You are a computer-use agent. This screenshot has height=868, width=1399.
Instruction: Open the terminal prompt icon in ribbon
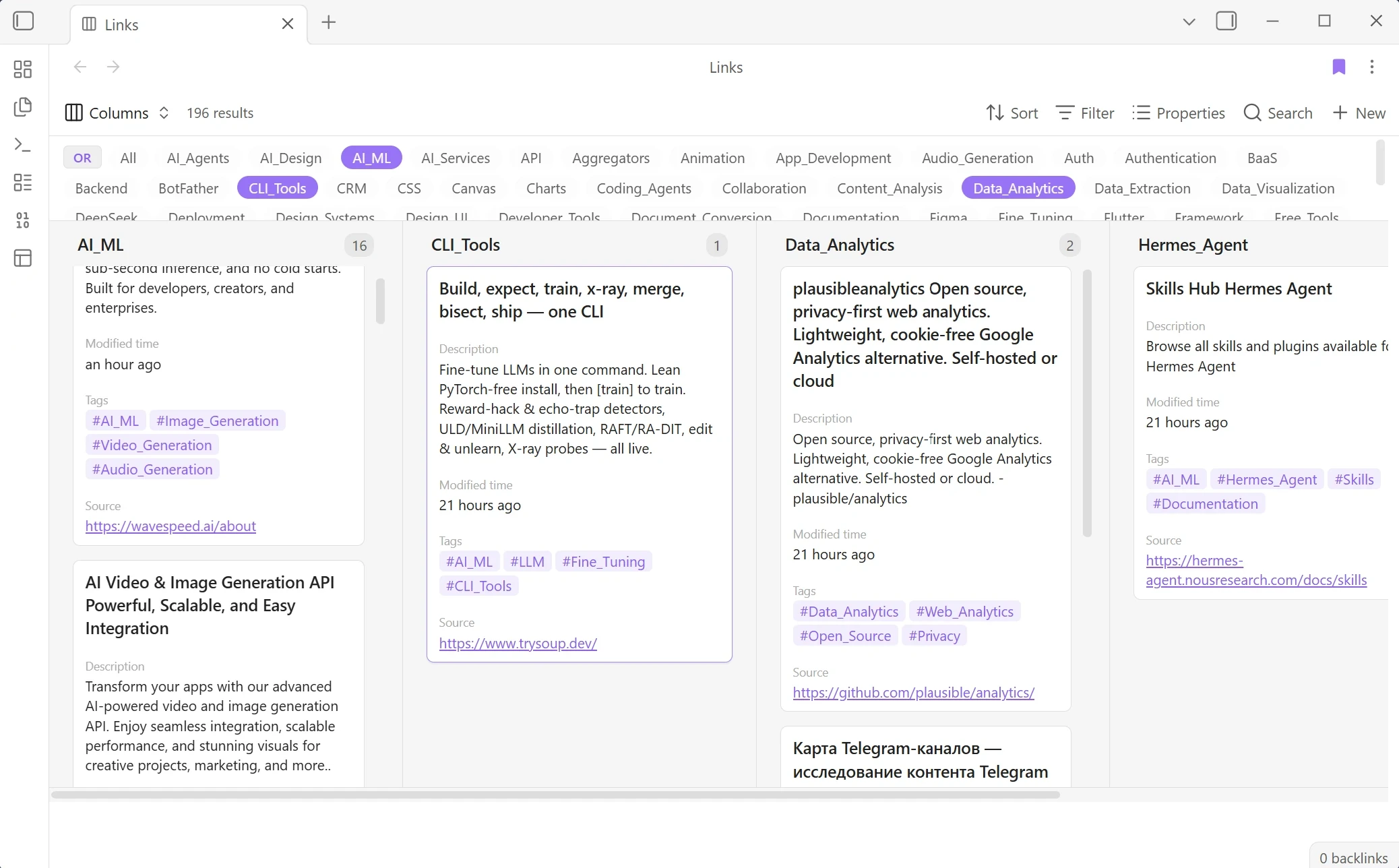(x=23, y=145)
